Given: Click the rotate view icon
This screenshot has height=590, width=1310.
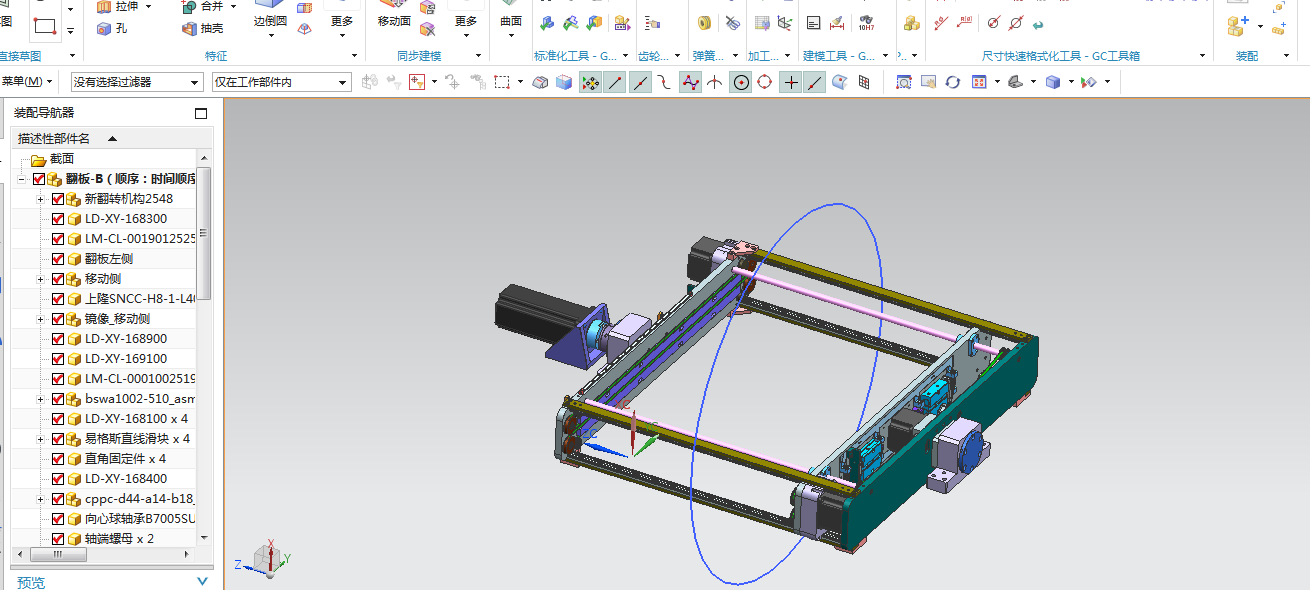Looking at the screenshot, I should click(953, 82).
